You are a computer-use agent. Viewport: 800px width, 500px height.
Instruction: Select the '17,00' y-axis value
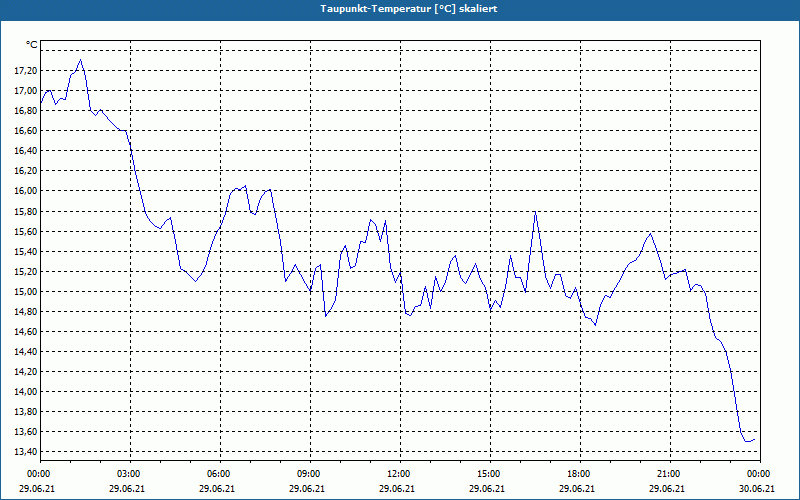coord(26,91)
